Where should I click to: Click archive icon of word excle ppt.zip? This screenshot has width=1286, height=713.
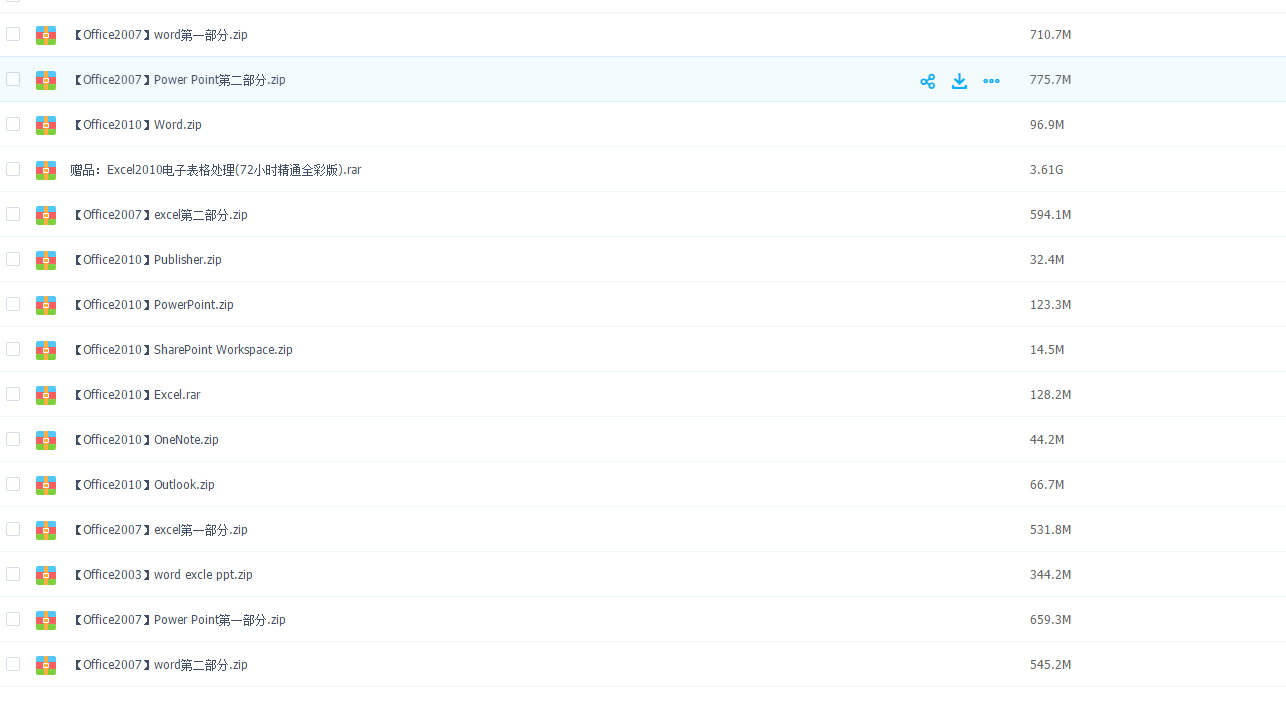(x=46, y=575)
